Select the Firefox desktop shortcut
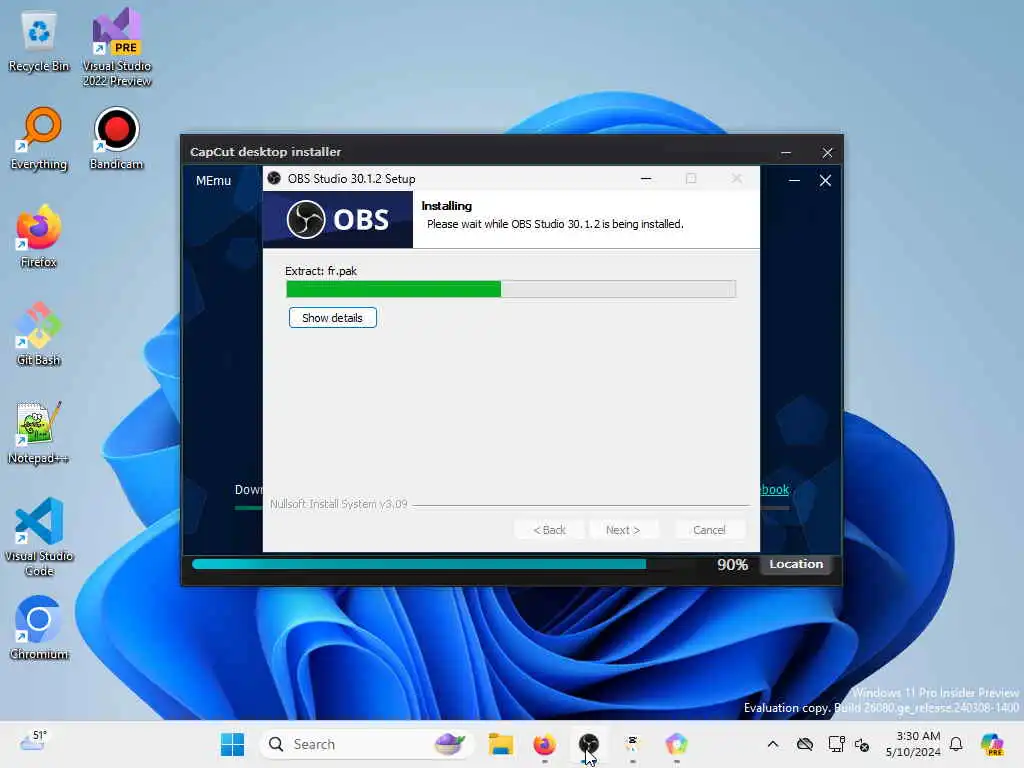This screenshot has height=768, width=1024. coord(39,236)
